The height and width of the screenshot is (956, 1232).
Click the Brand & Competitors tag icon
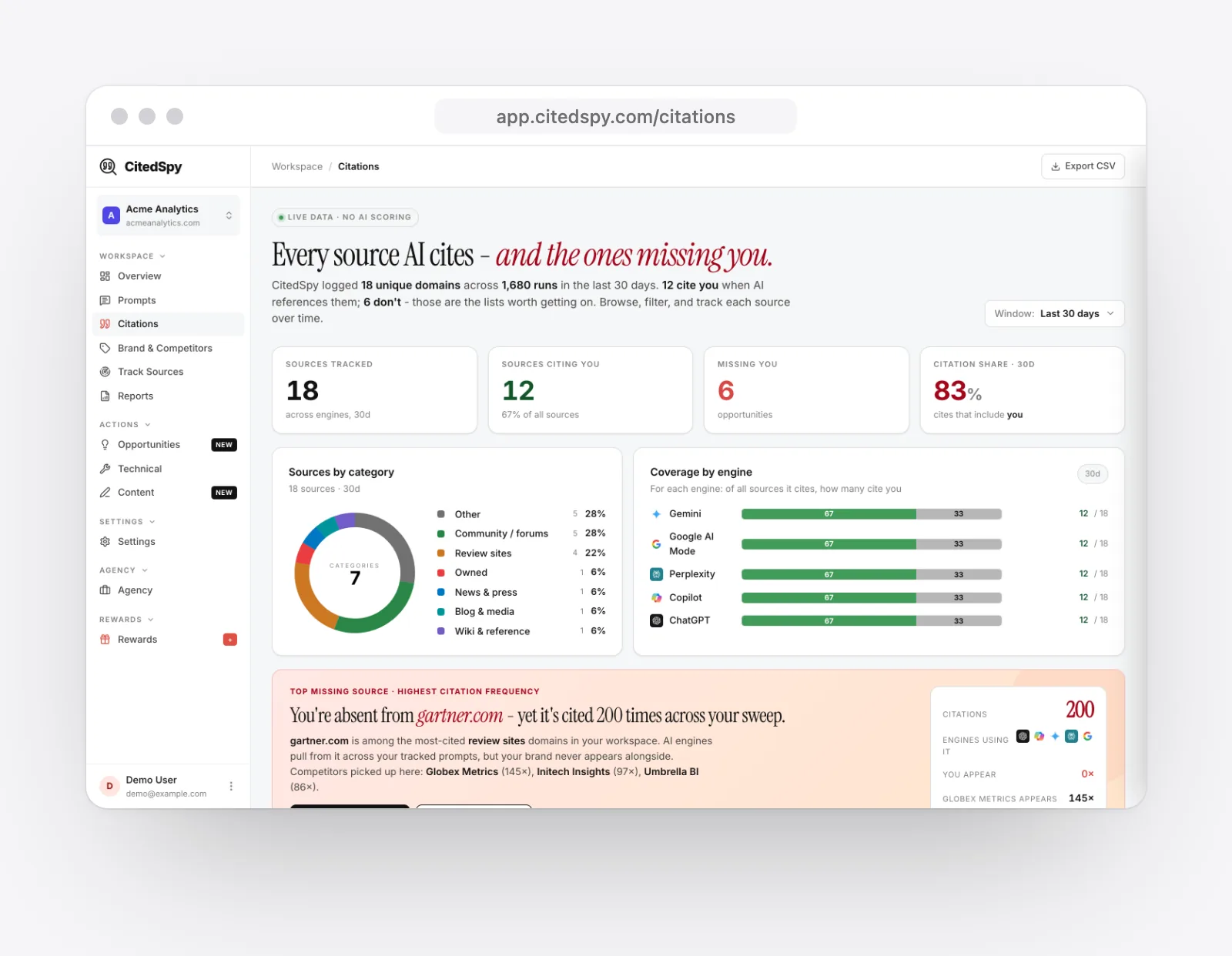tap(105, 348)
